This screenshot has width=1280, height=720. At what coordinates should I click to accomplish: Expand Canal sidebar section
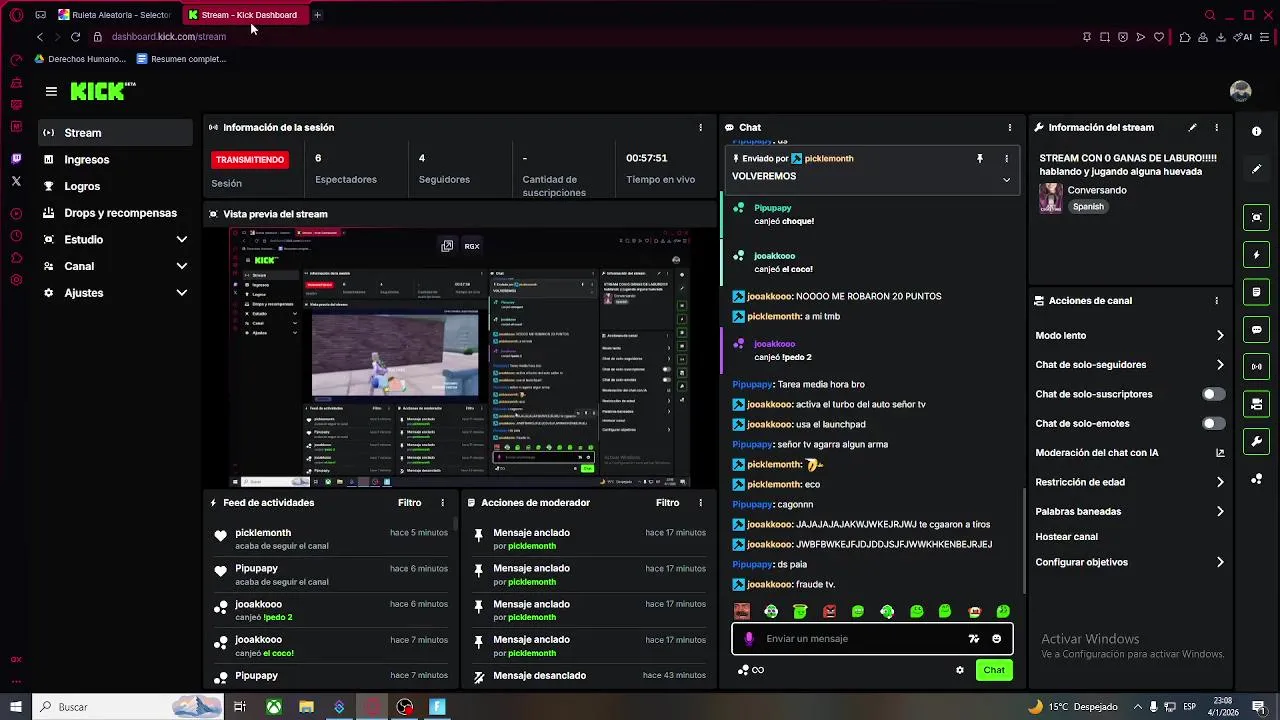point(181,266)
